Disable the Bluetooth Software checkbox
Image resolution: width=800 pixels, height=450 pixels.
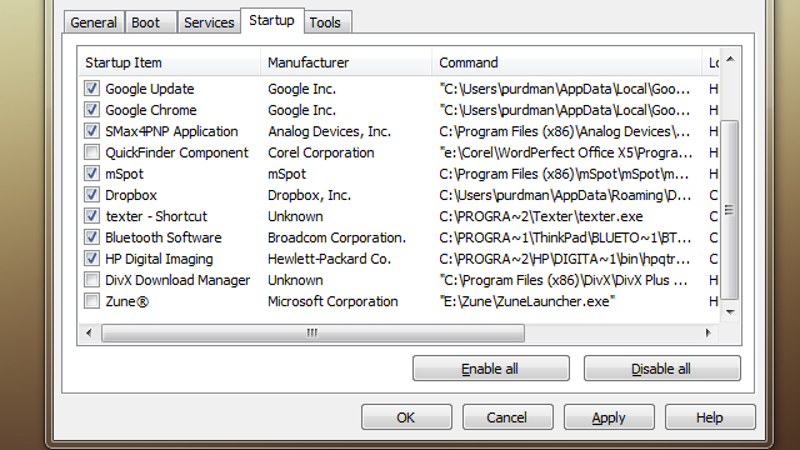92,237
